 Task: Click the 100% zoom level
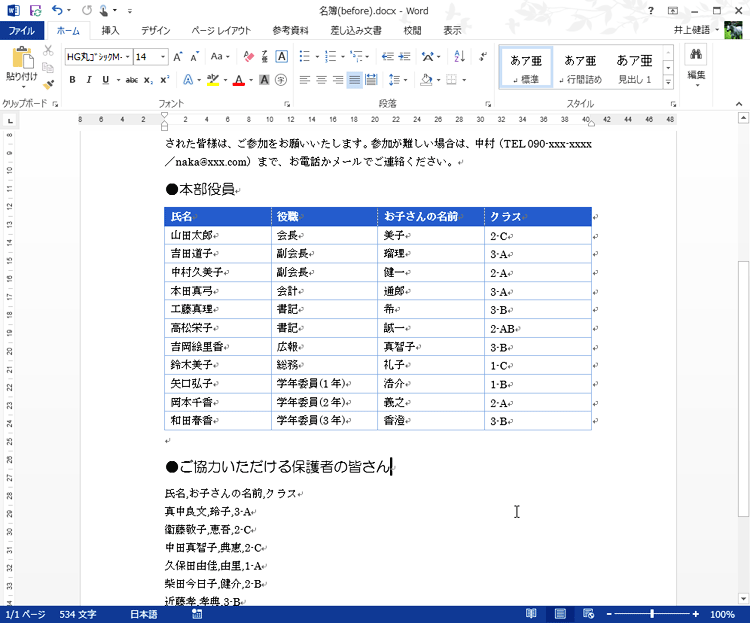point(722,614)
